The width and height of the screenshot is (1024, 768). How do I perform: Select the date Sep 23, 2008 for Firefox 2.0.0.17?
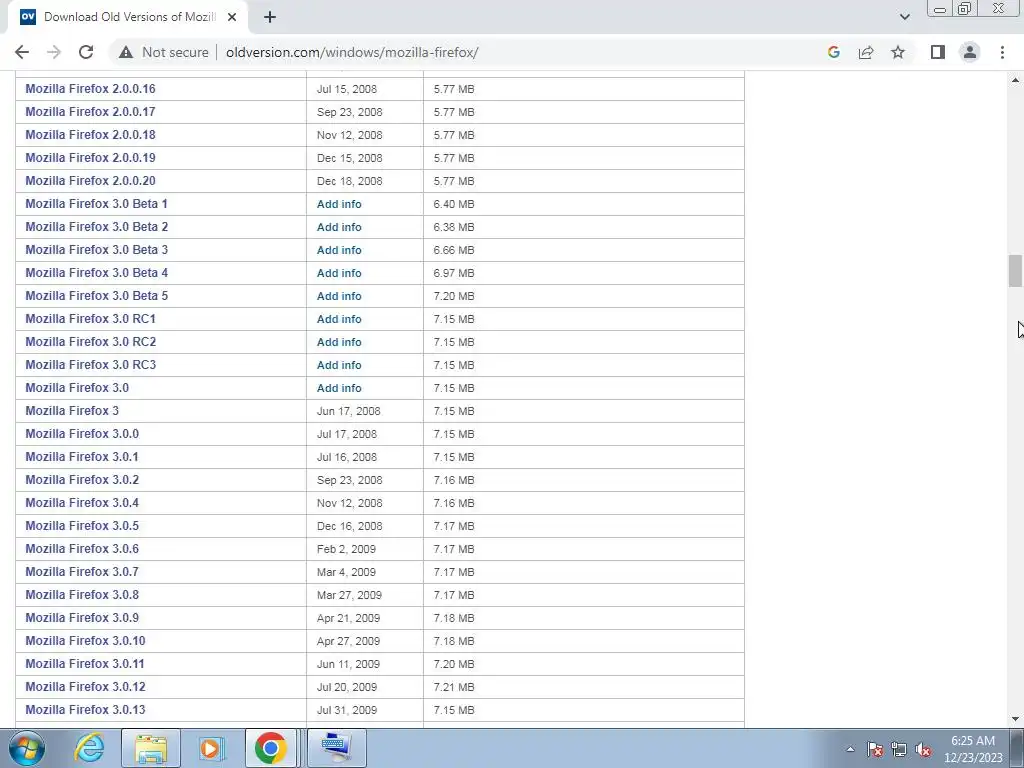(349, 112)
